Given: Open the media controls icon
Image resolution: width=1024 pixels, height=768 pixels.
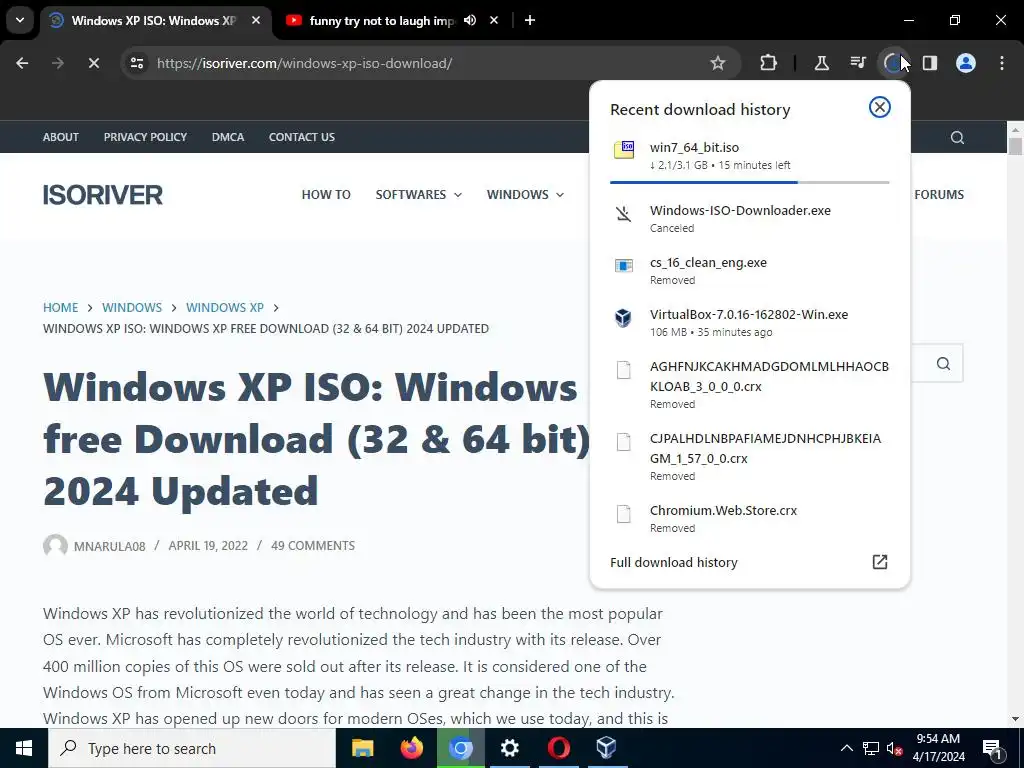Looking at the screenshot, I should [857, 63].
